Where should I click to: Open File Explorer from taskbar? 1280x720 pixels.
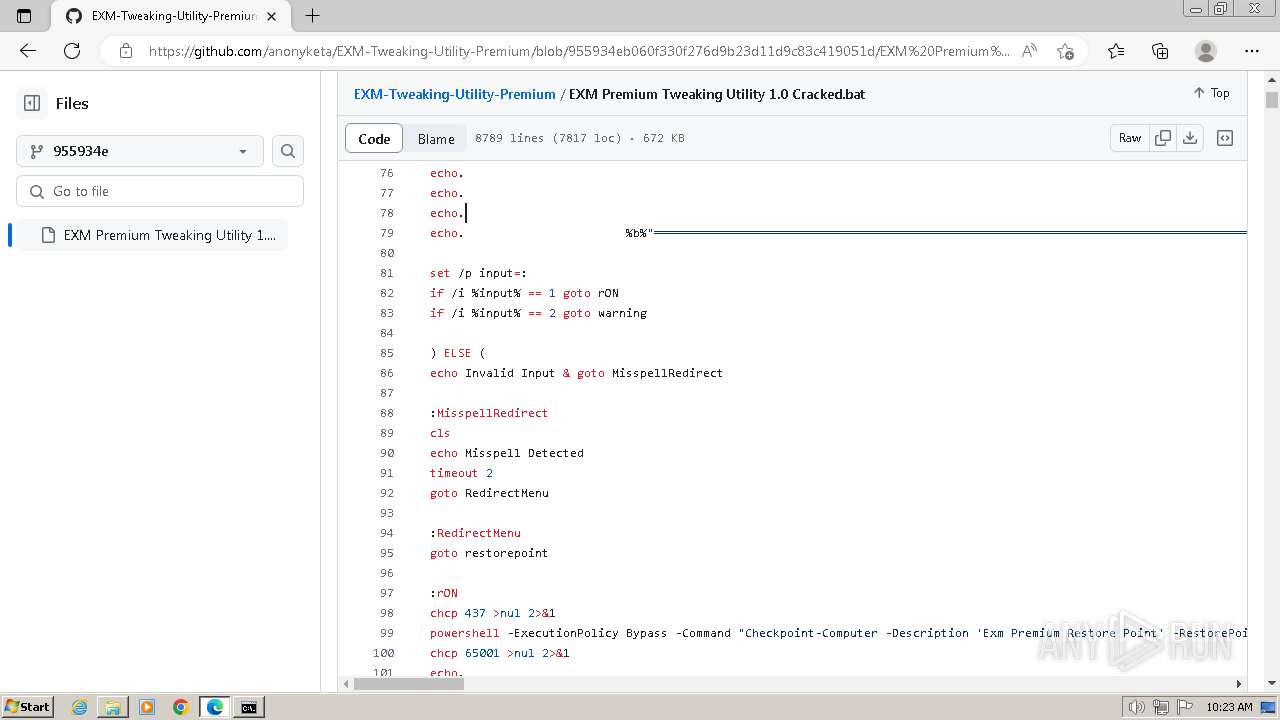coord(113,707)
